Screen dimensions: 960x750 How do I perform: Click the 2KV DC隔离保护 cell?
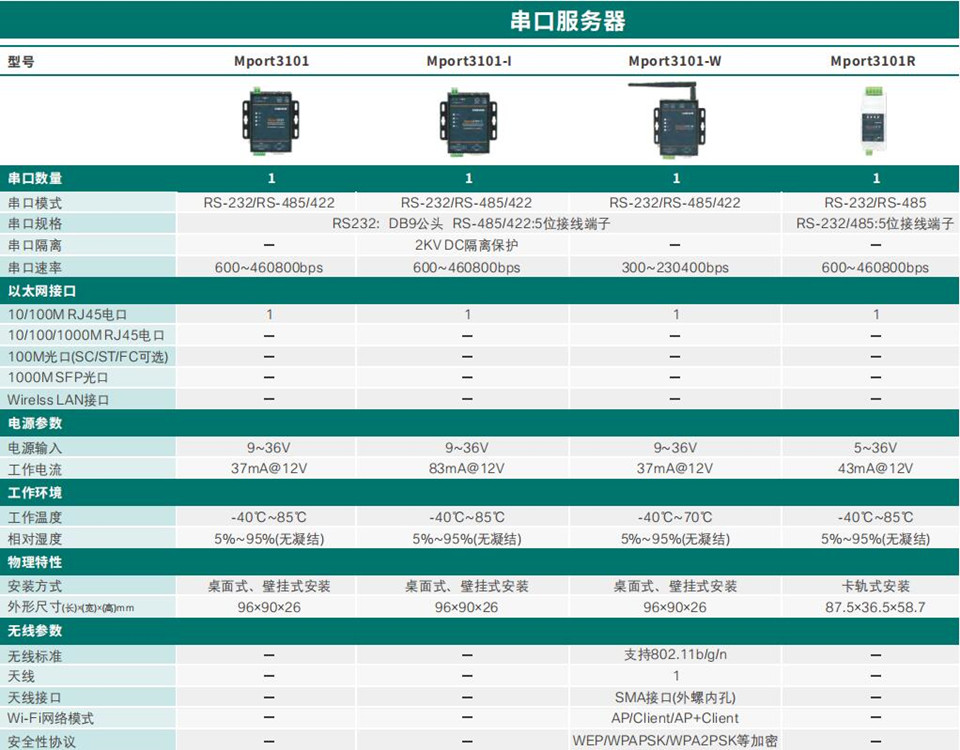467,245
